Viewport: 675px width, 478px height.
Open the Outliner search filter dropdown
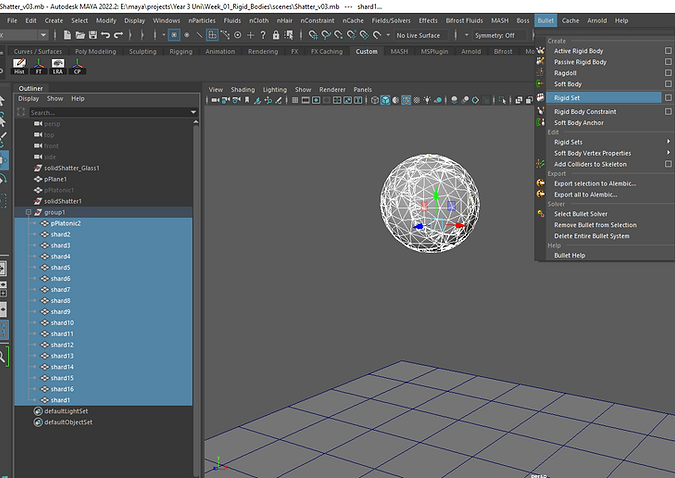[x=193, y=112]
